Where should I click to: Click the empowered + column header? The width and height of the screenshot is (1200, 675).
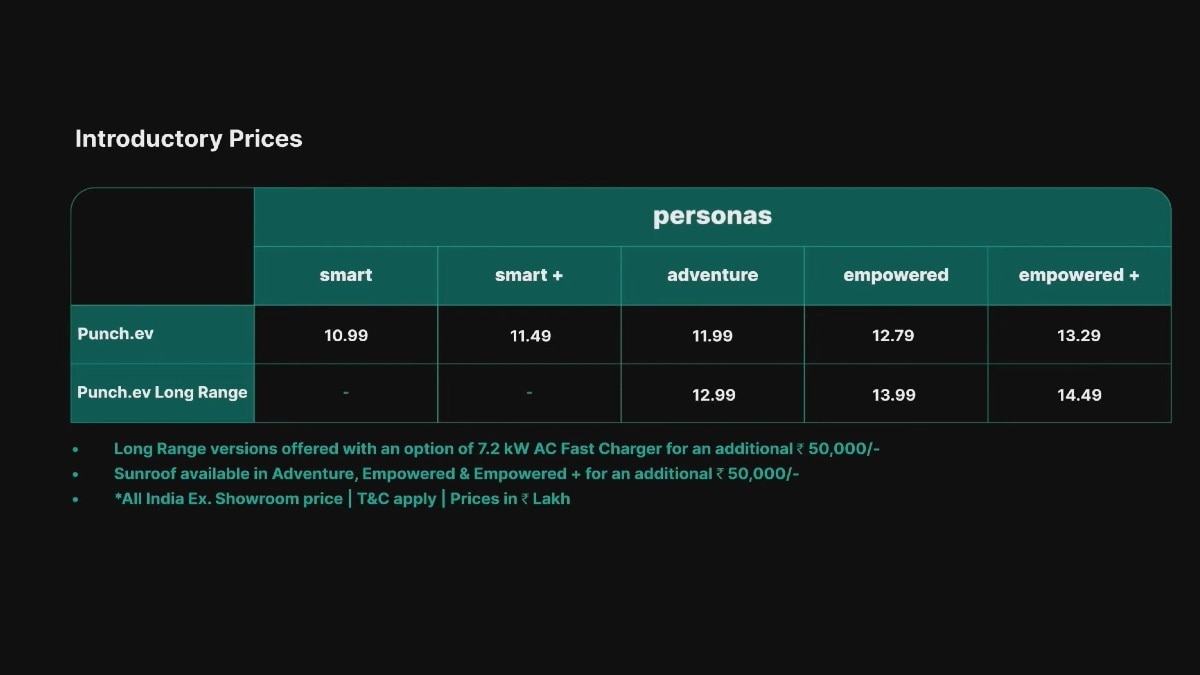1078,275
